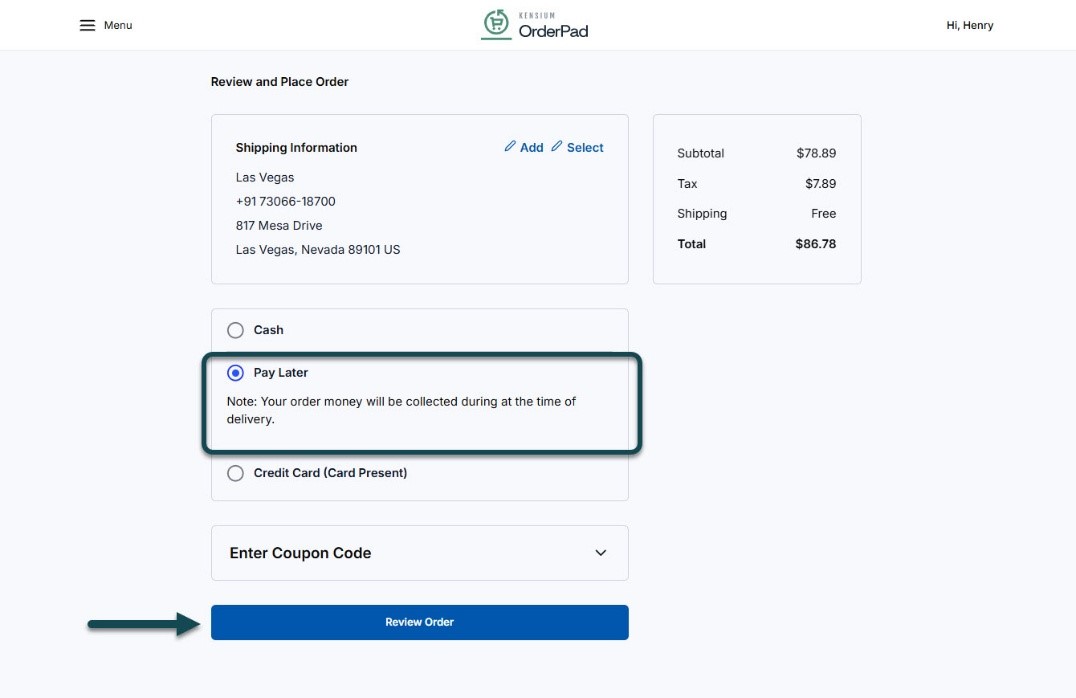This screenshot has height=698, width=1076.
Task: Click the Total amount $86.78
Action: pyautogui.click(x=815, y=244)
